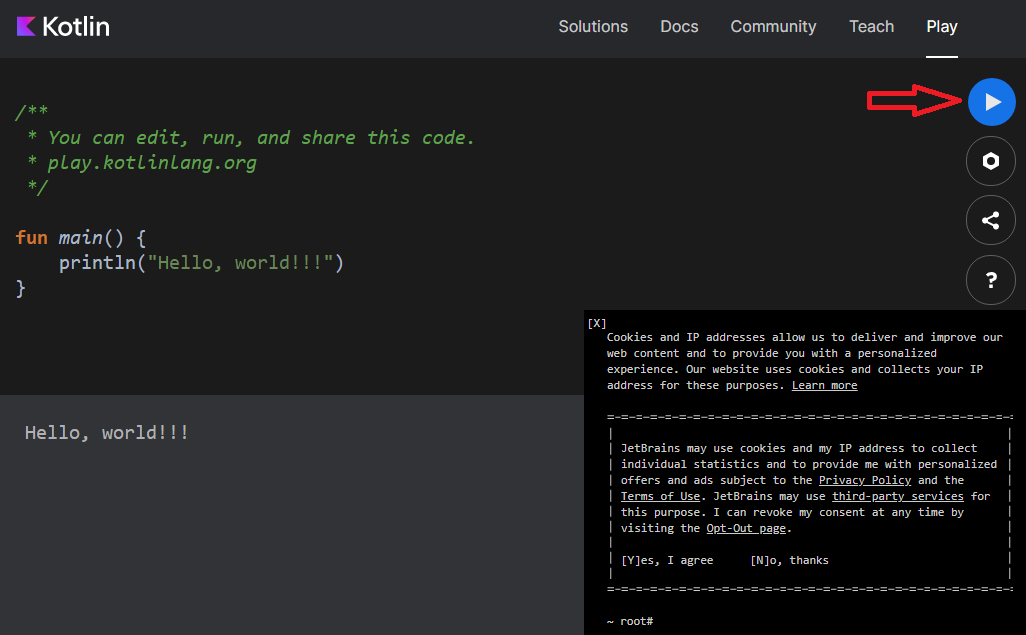This screenshot has height=635, width=1026.
Task: Open the Privacy Policy link
Action: [x=864, y=481]
